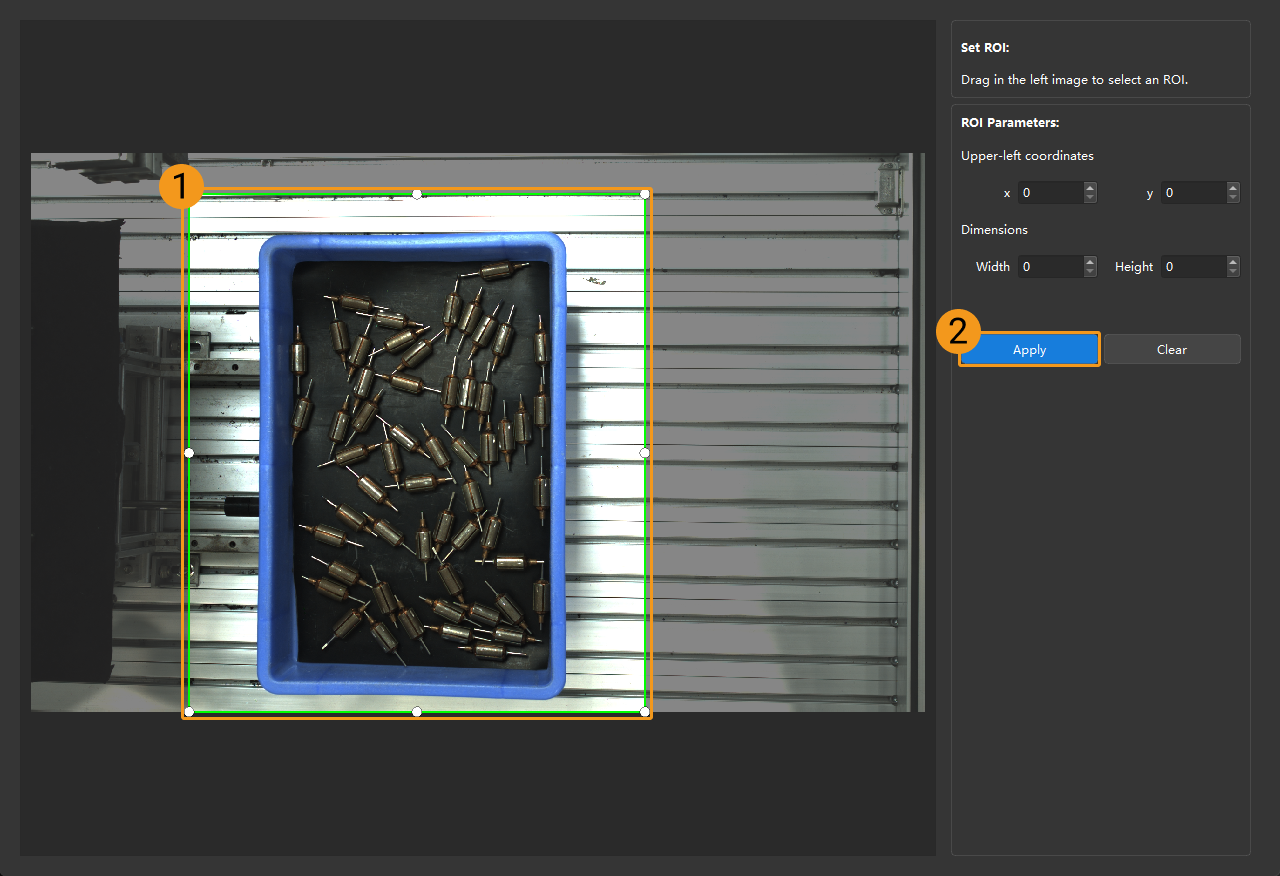Click the ROI bottom-left corner handle
The width and height of the screenshot is (1280, 876).
click(x=189, y=712)
